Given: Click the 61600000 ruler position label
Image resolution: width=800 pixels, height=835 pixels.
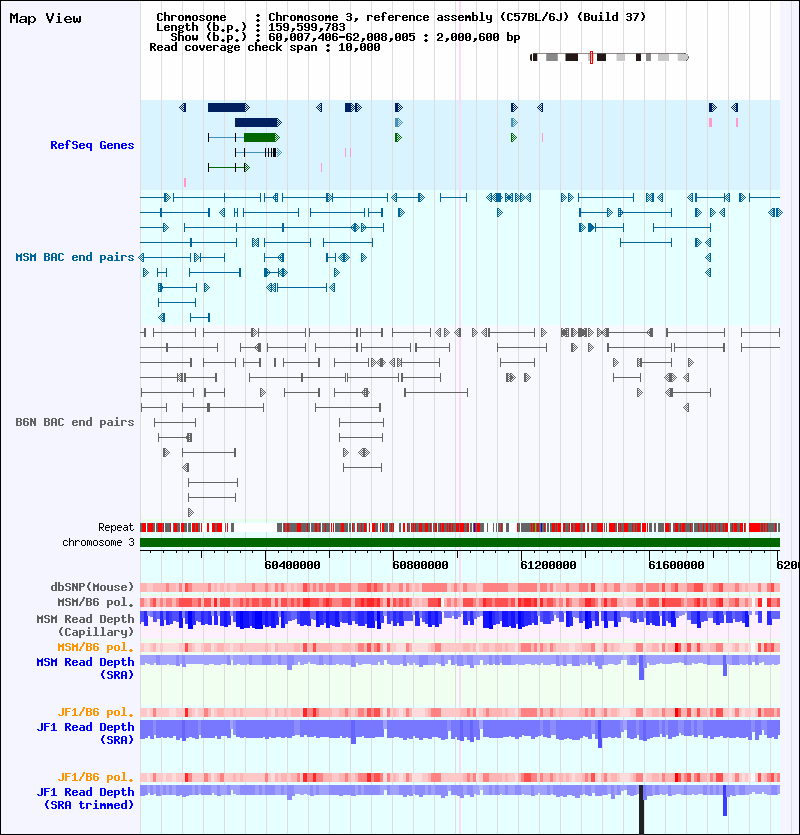Looking at the screenshot, I should [x=676, y=565].
